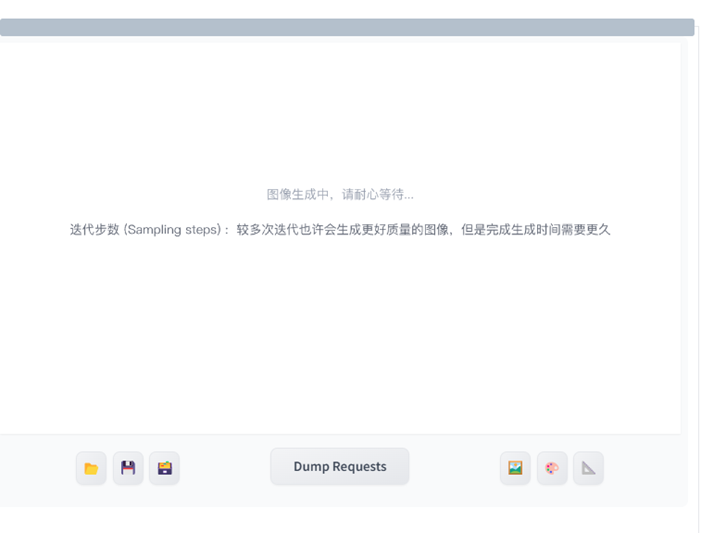Click the '图像生成中，请耐心等待...' status text

click(x=340, y=195)
